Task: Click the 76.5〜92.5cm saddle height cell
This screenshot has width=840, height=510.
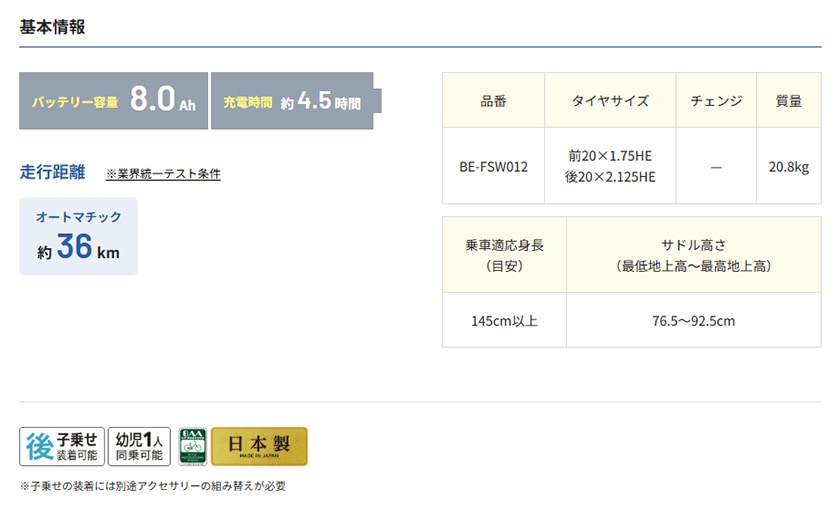Action: (x=693, y=321)
